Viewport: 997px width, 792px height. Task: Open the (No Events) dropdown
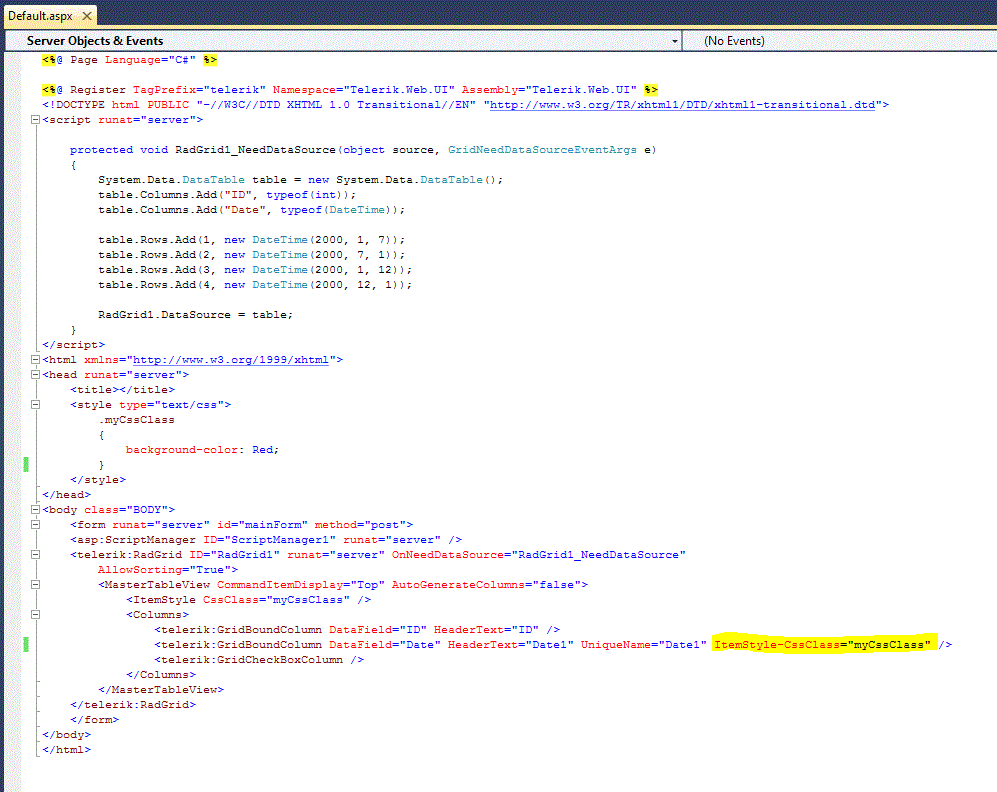839,41
